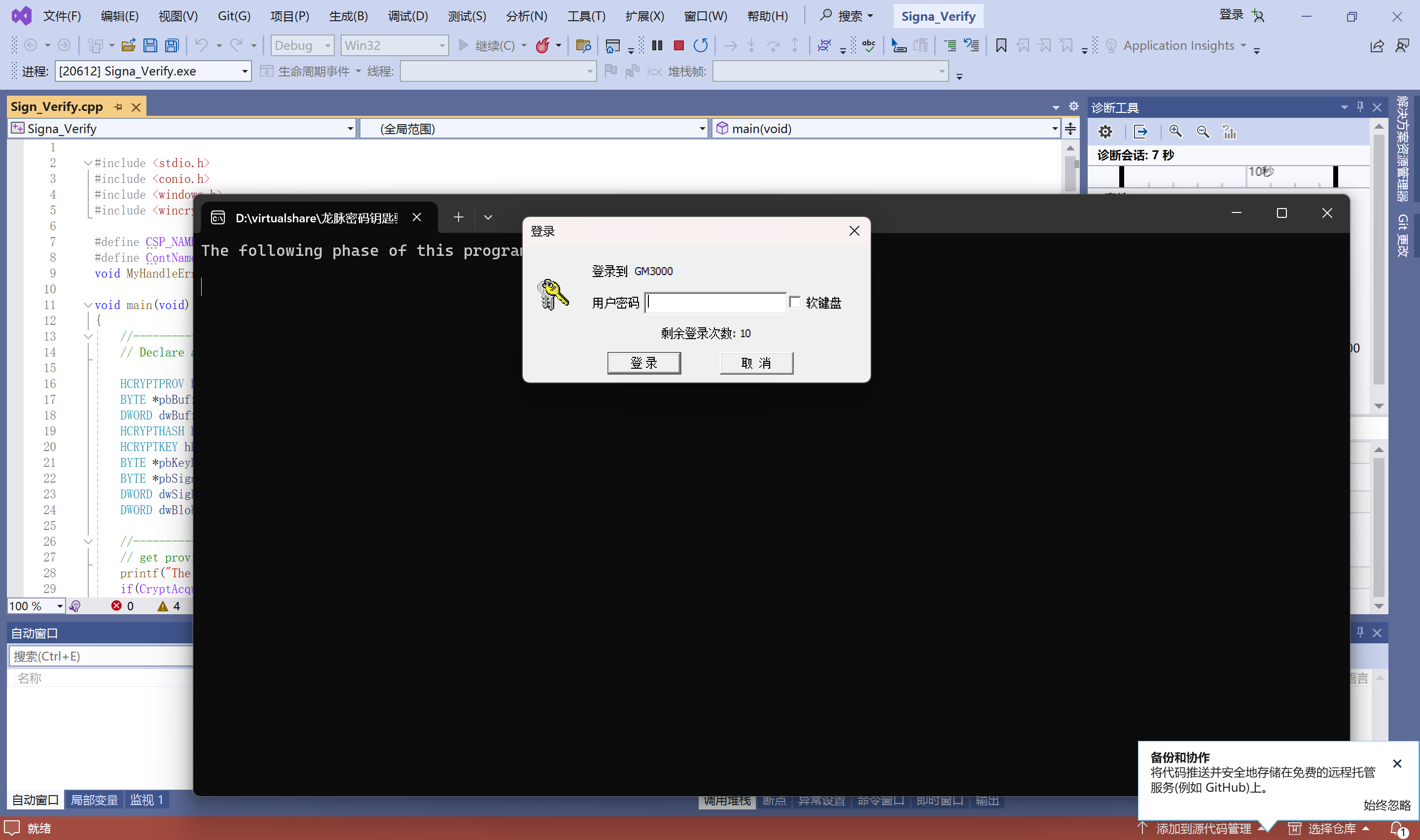
Task: Open the 调试(D) menu
Action: pos(407,16)
